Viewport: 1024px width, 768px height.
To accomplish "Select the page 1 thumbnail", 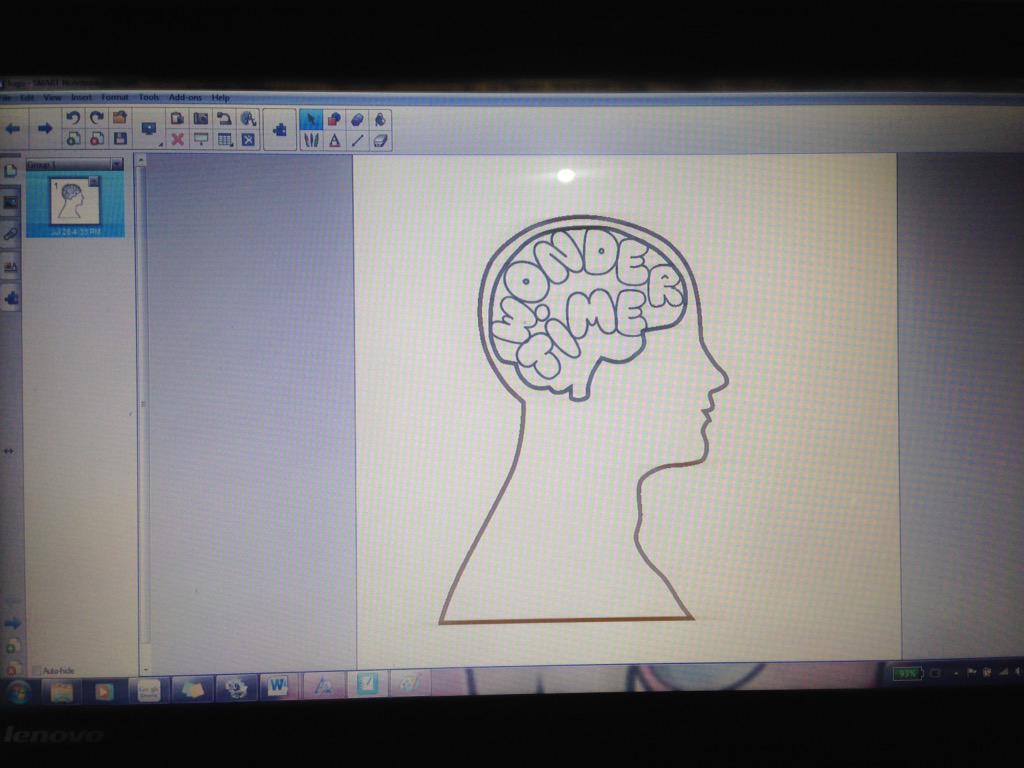I will pos(75,201).
